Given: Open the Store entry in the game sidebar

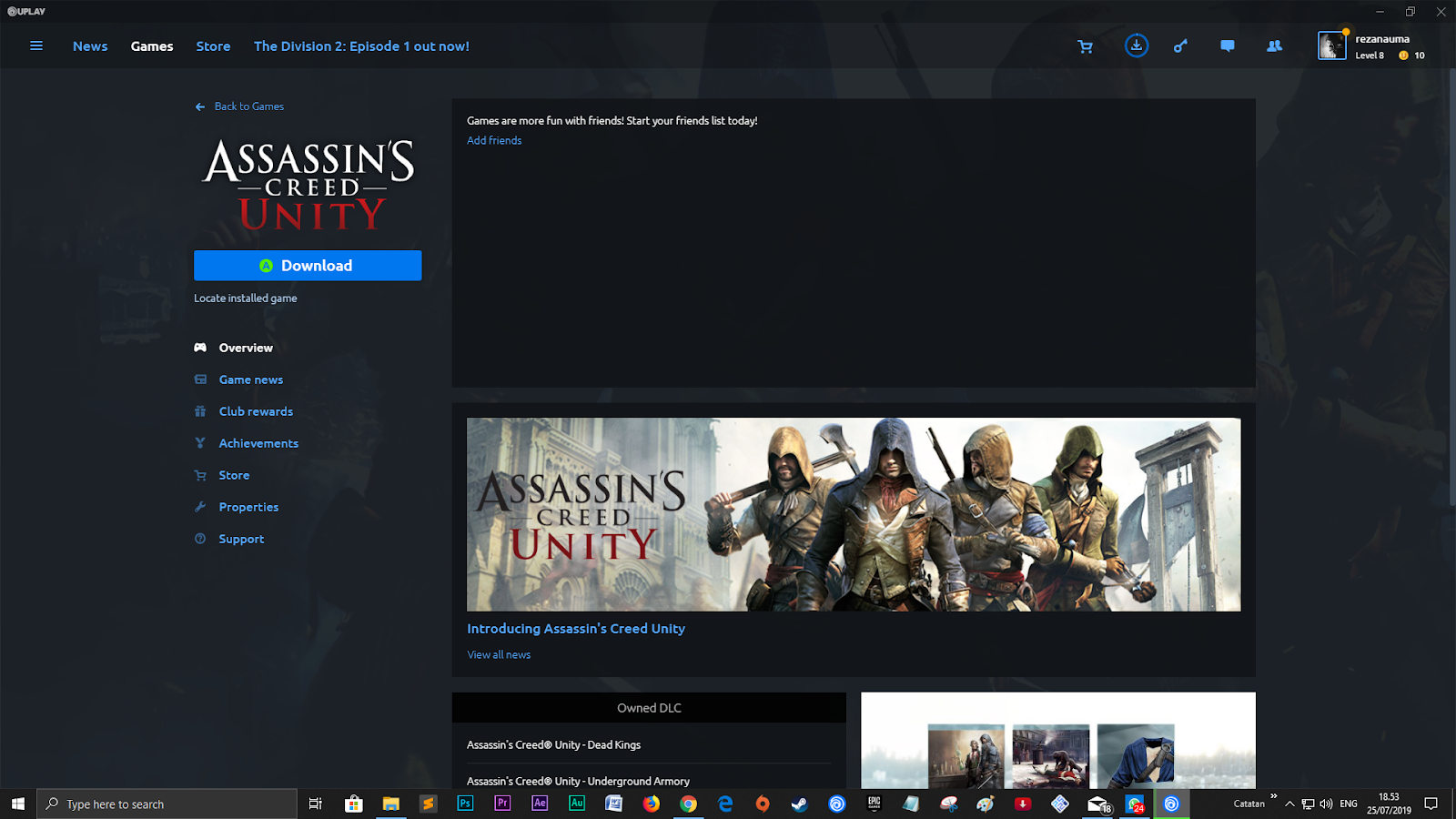Looking at the screenshot, I should click(234, 475).
